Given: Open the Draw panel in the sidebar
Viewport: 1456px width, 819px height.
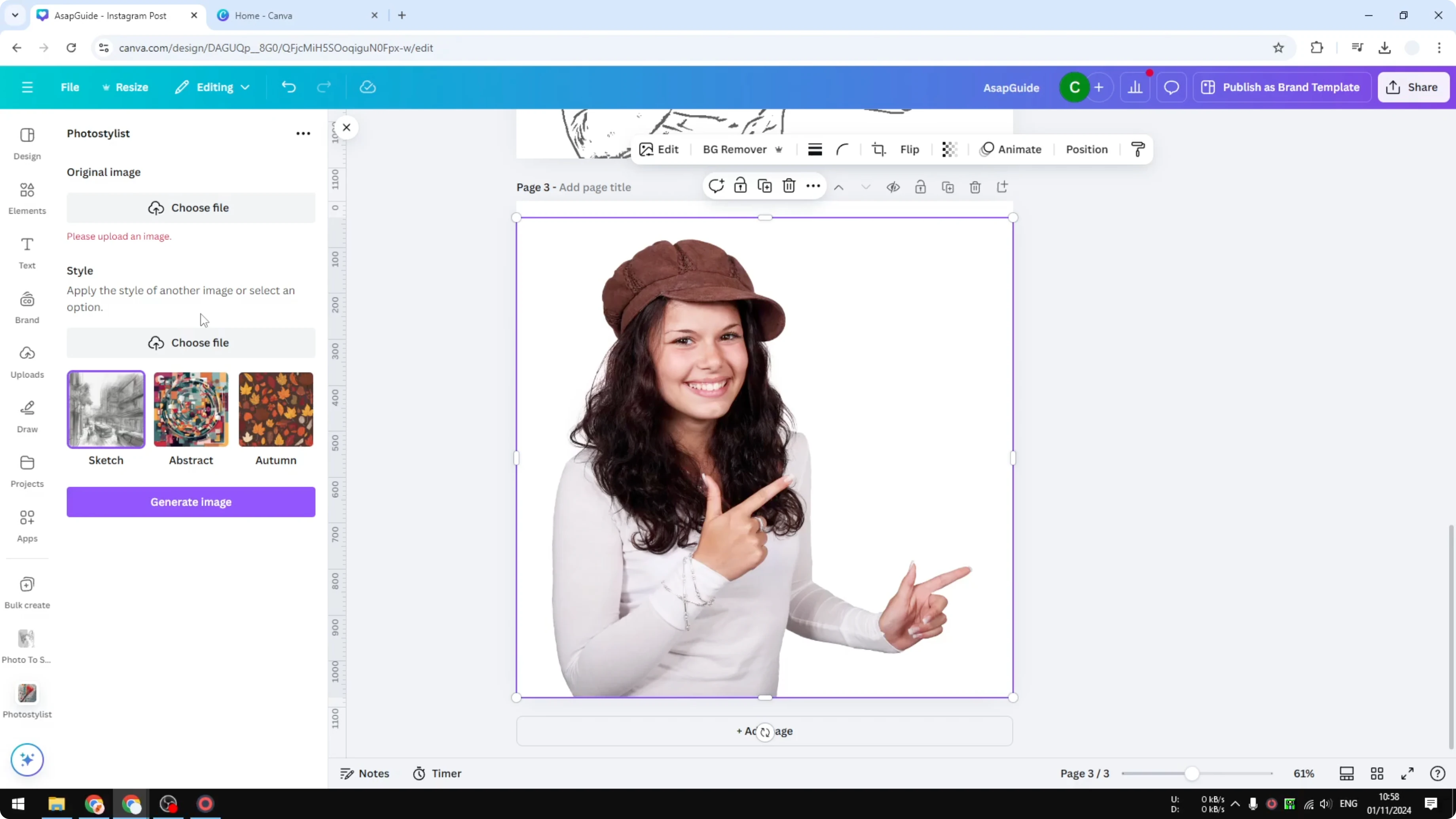Looking at the screenshot, I should 27,417.
